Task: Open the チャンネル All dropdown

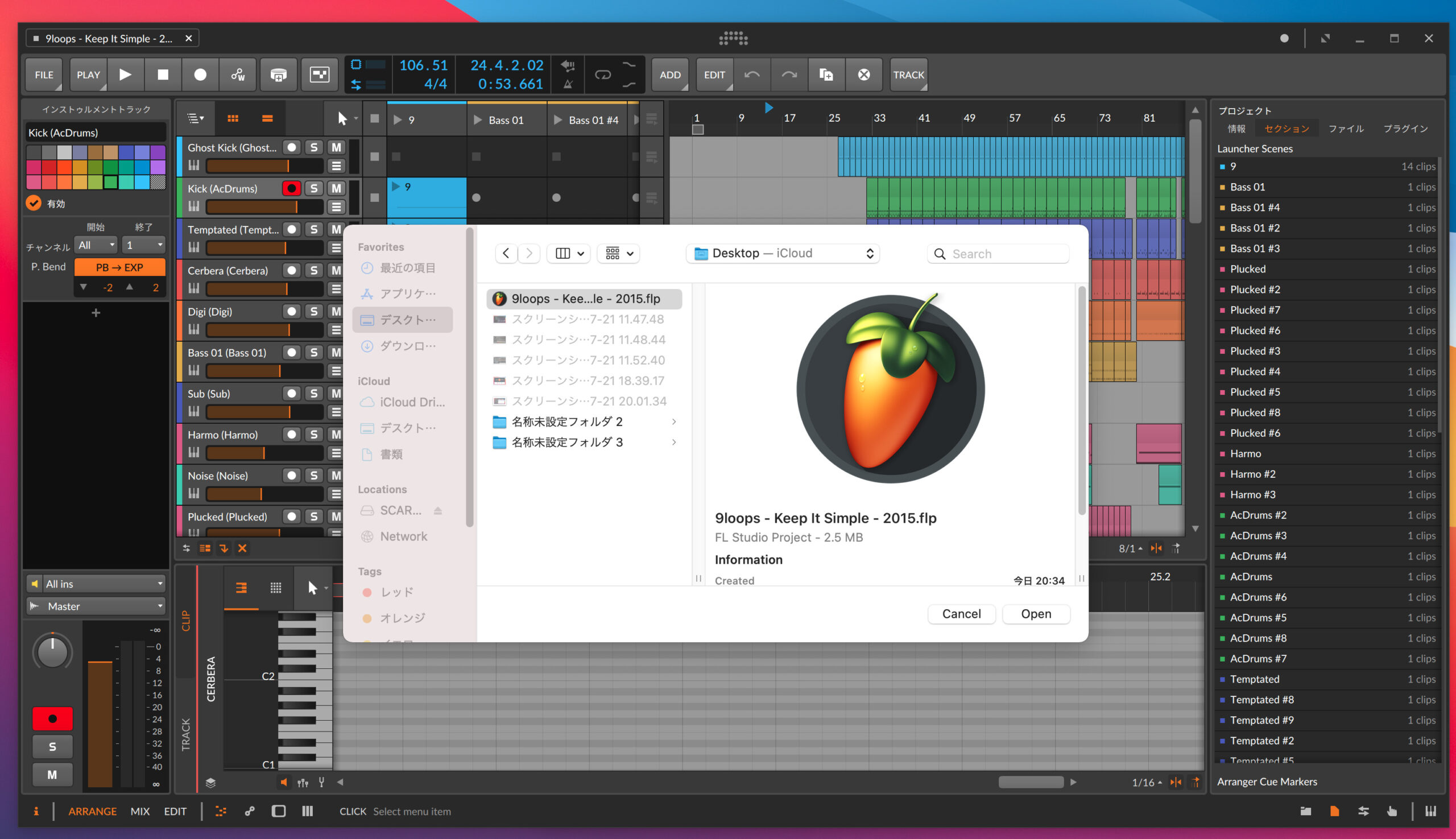Action: [x=96, y=245]
